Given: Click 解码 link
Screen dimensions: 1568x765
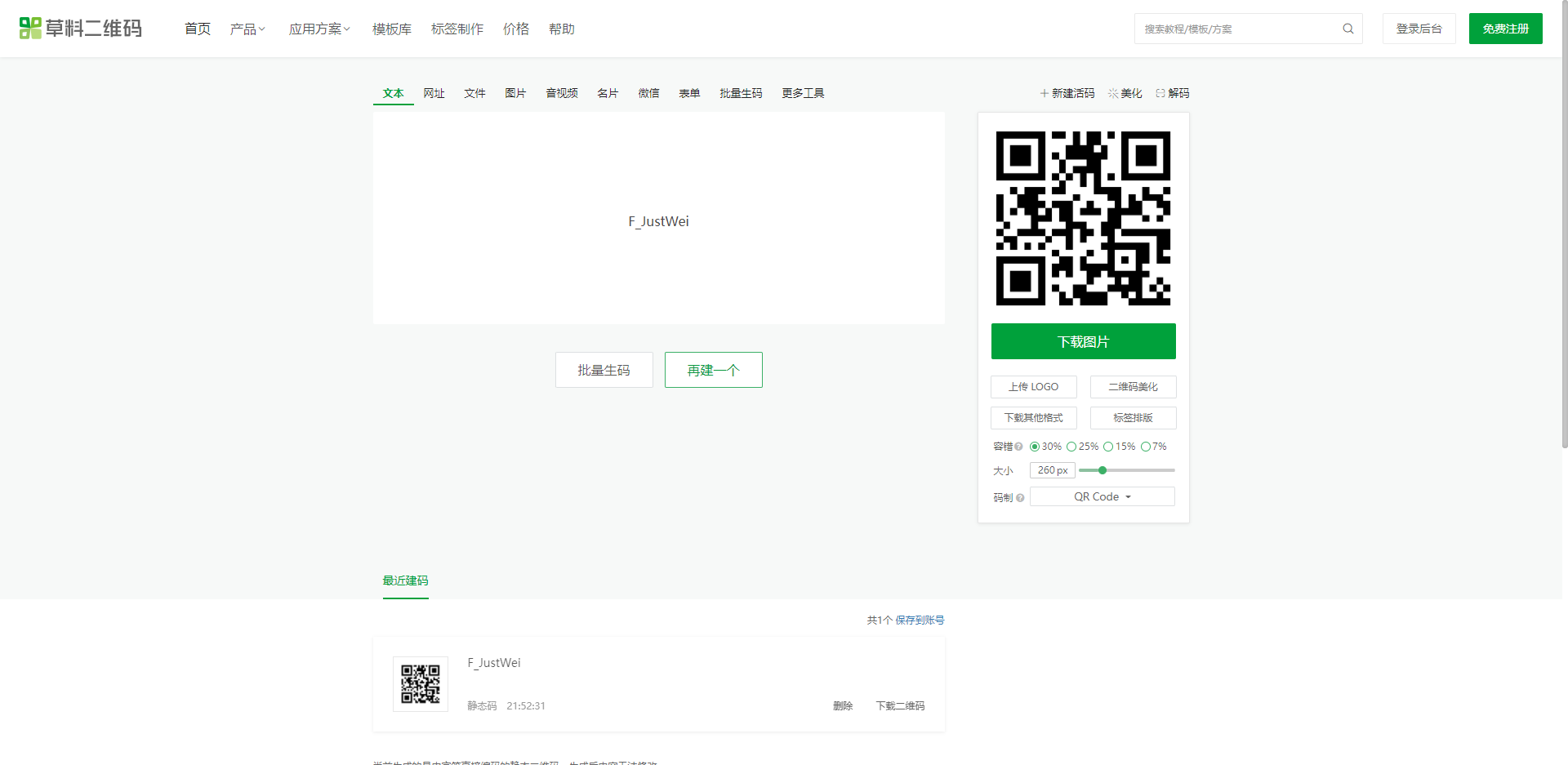Looking at the screenshot, I should (x=1173, y=93).
